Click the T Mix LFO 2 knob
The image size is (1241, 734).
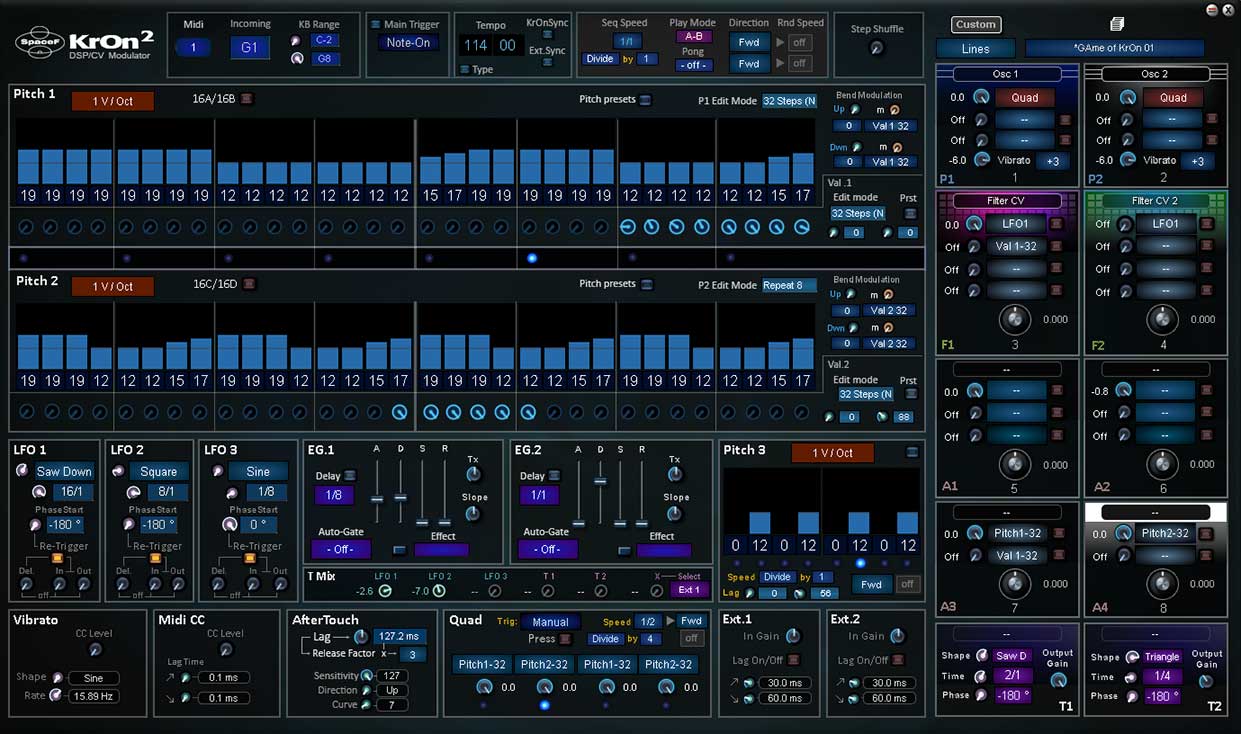[438, 591]
